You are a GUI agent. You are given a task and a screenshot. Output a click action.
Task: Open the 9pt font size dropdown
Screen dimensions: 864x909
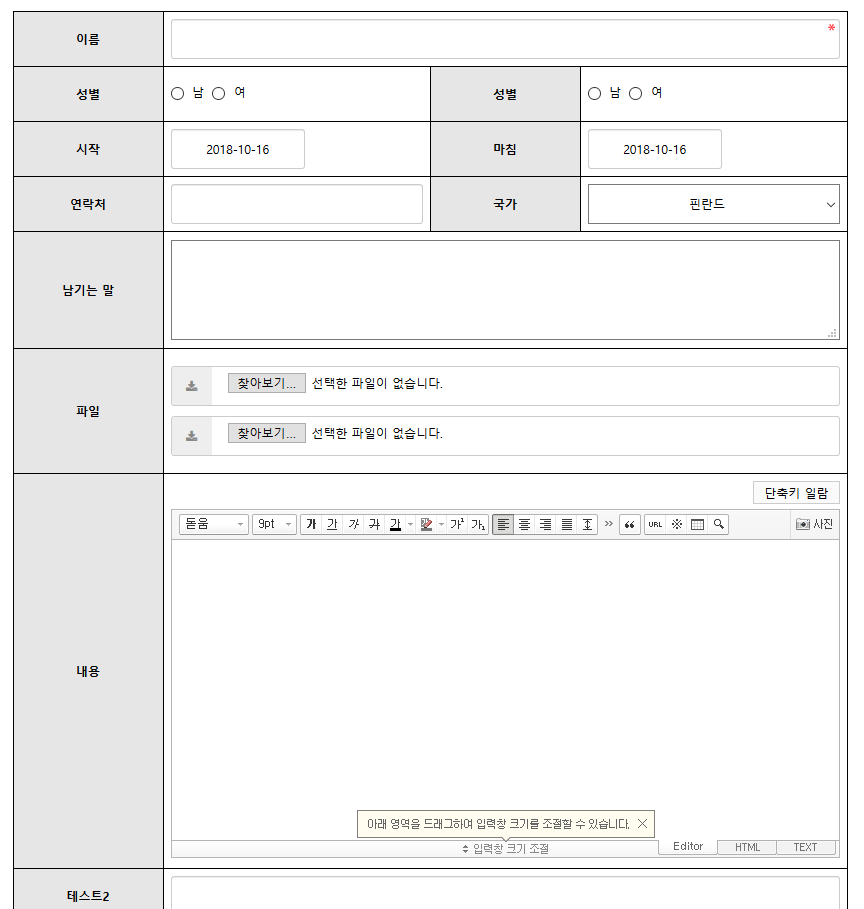[x=274, y=524]
